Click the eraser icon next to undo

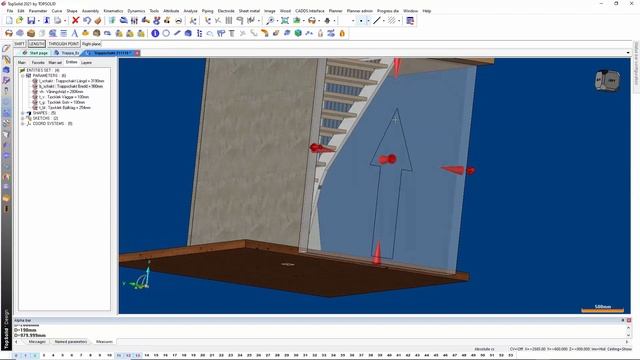98,20
